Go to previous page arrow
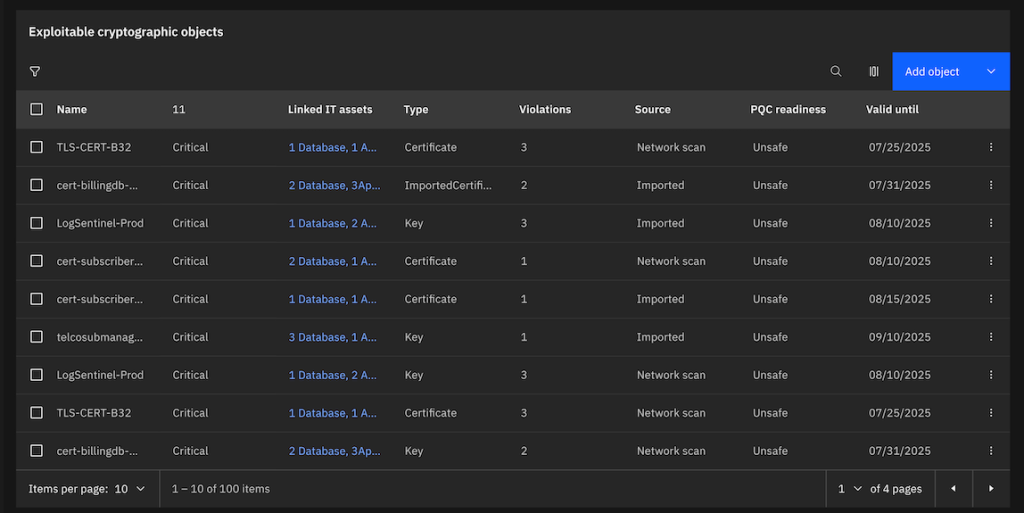 click(953, 488)
